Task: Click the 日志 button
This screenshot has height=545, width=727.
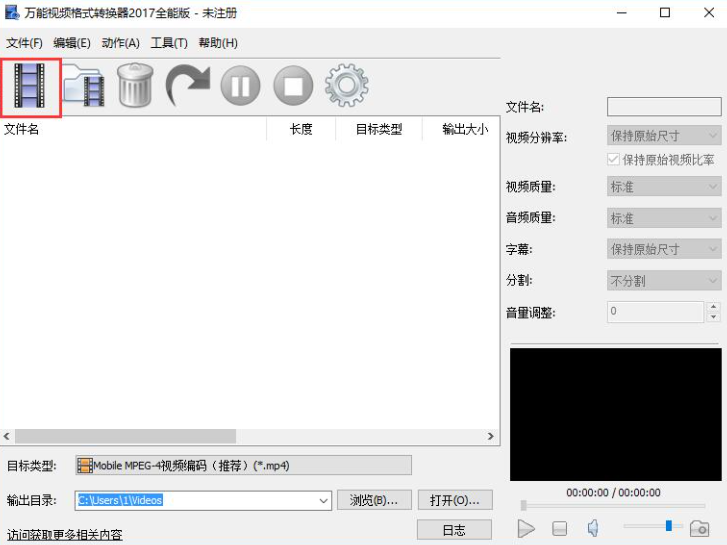Action: [x=454, y=530]
